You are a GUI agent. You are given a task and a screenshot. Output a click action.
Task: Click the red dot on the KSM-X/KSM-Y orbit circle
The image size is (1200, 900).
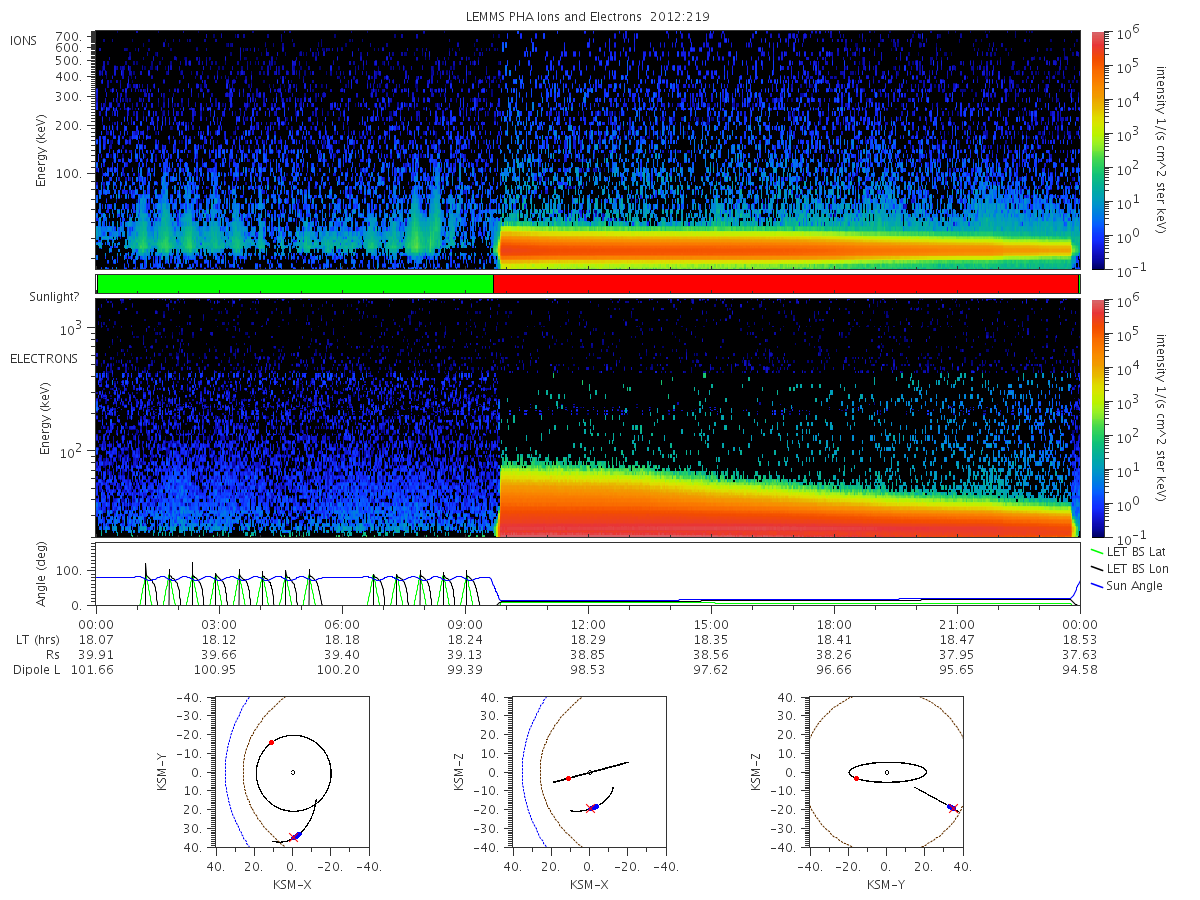(271, 742)
